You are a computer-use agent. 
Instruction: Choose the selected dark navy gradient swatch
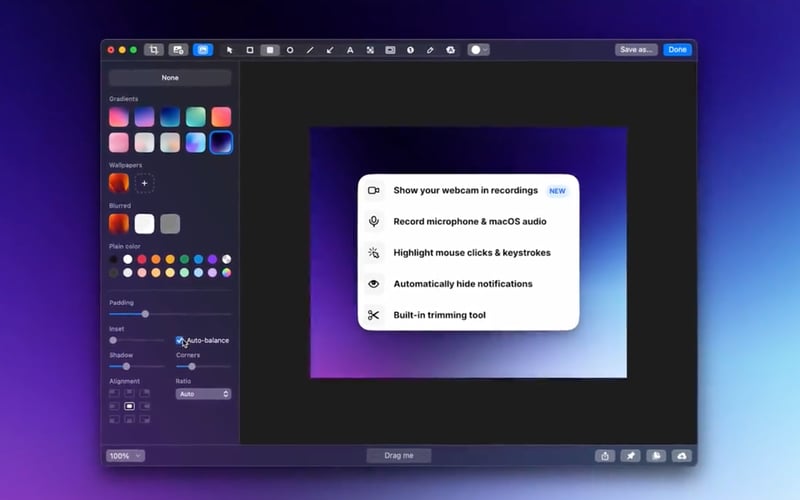(221, 142)
